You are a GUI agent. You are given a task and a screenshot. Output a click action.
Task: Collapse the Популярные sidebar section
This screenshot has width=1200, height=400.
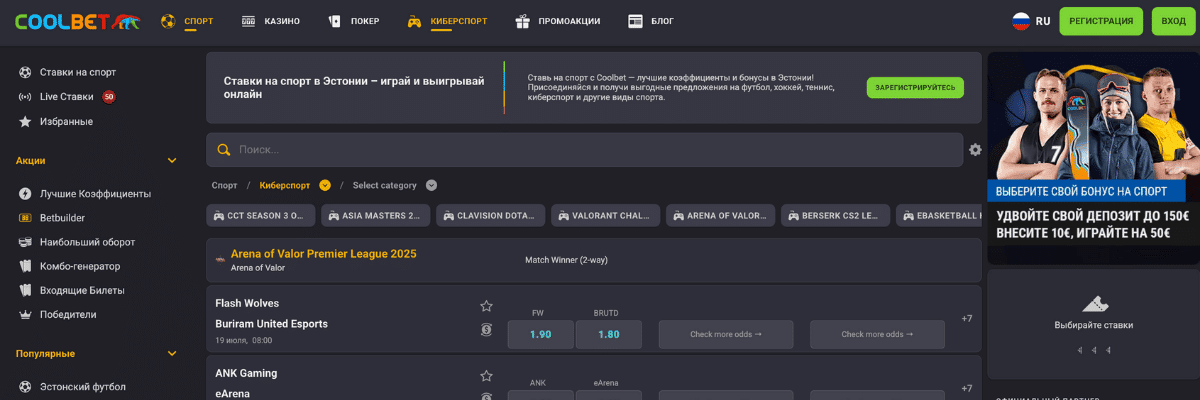tap(172, 353)
